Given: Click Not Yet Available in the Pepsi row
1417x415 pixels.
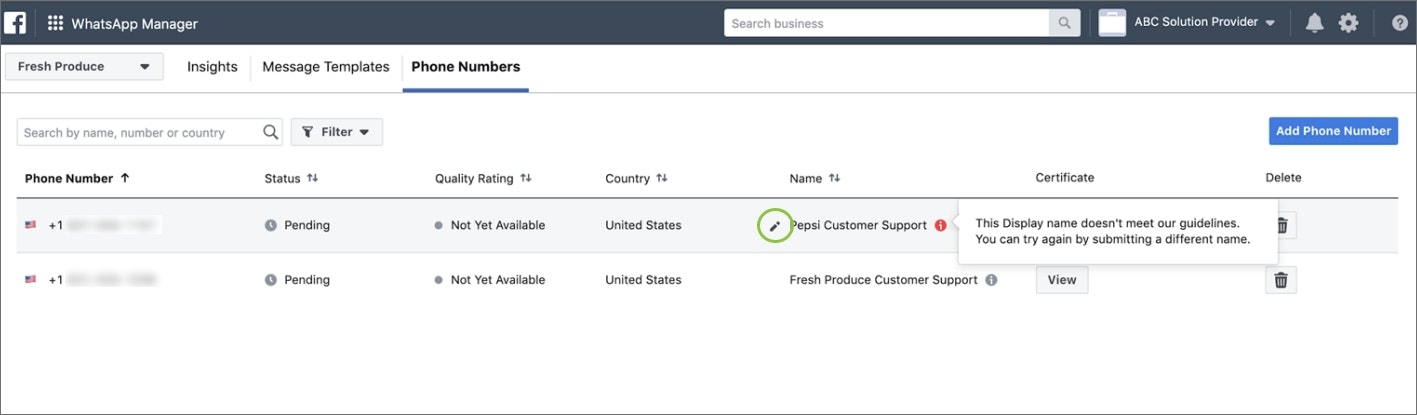Looking at the screenshot, I should pyautogui.click(x=498, y=226).
